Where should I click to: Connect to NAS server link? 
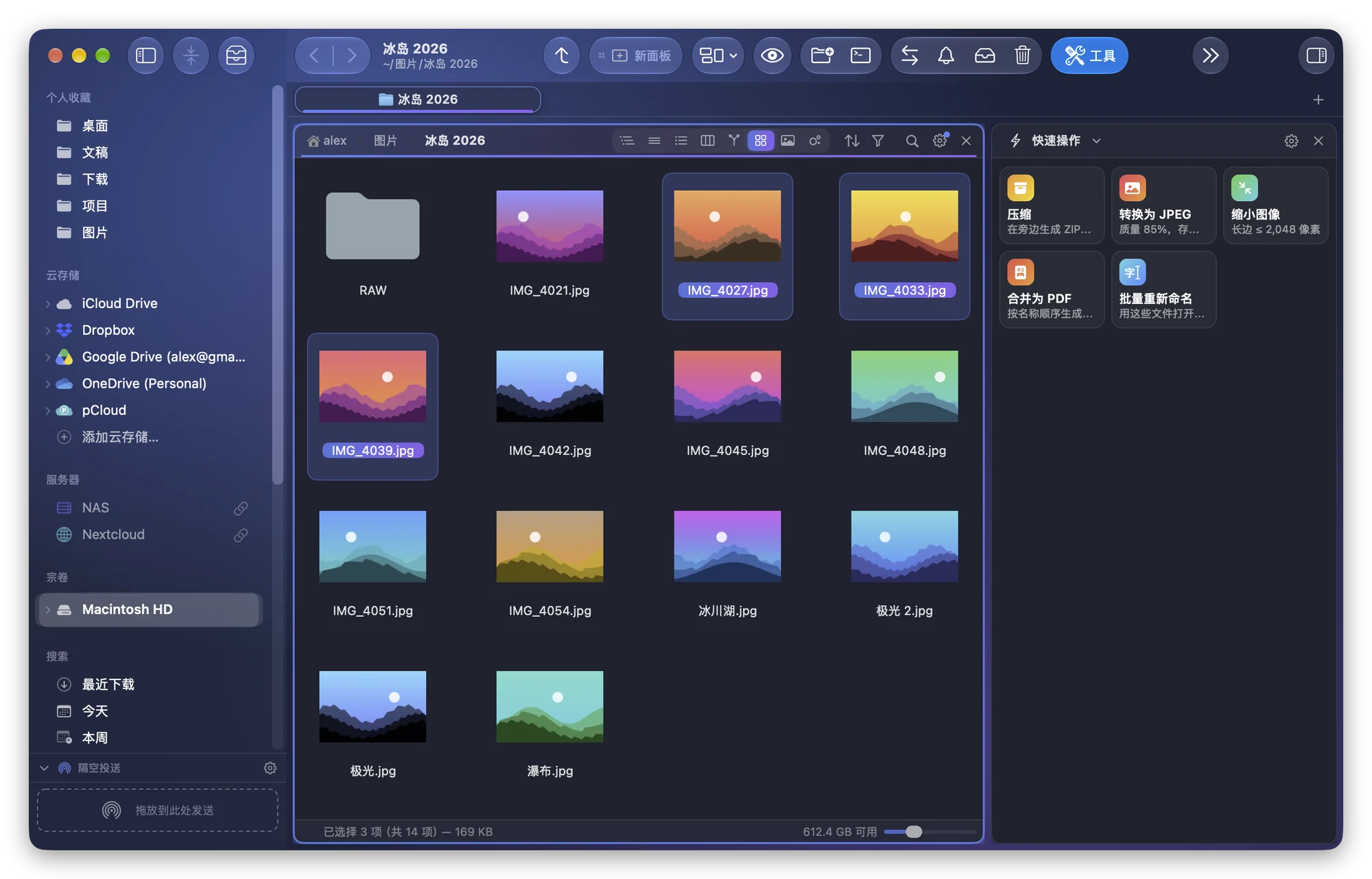[x=241, y=508]
